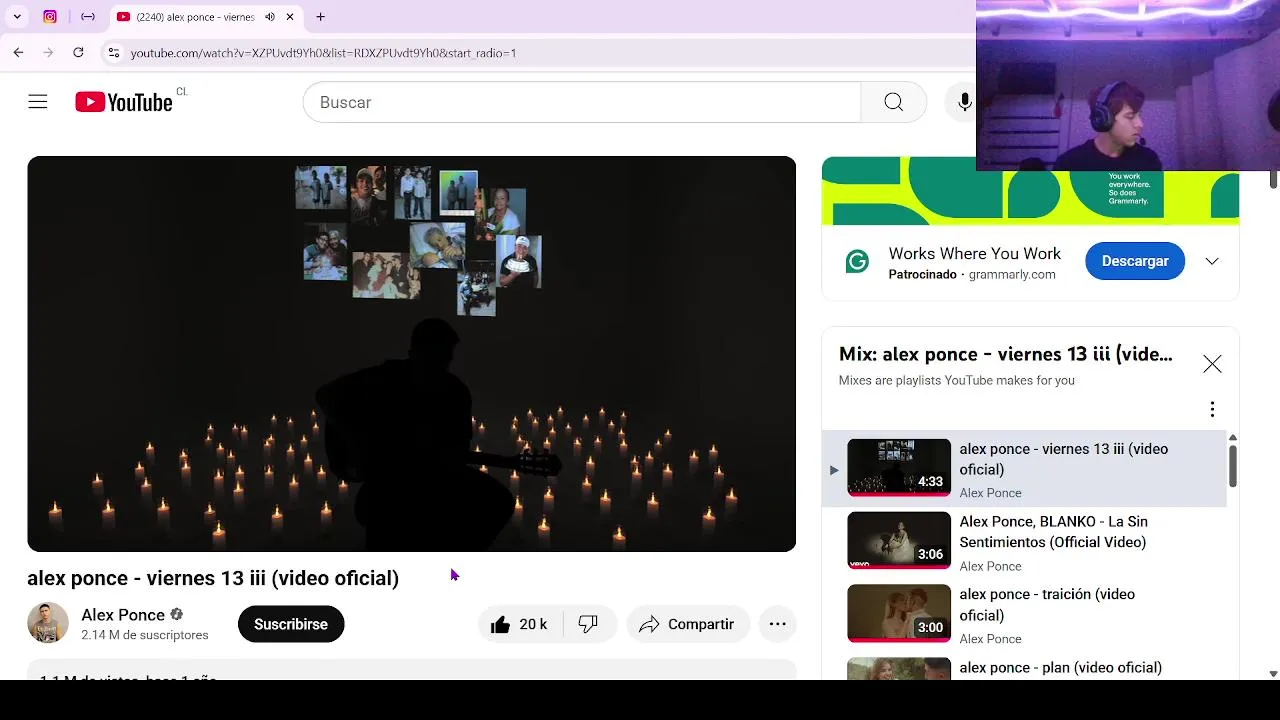Open the YouTube hamburger guide menu
1280x720 pixels.
tap(38, 102)
